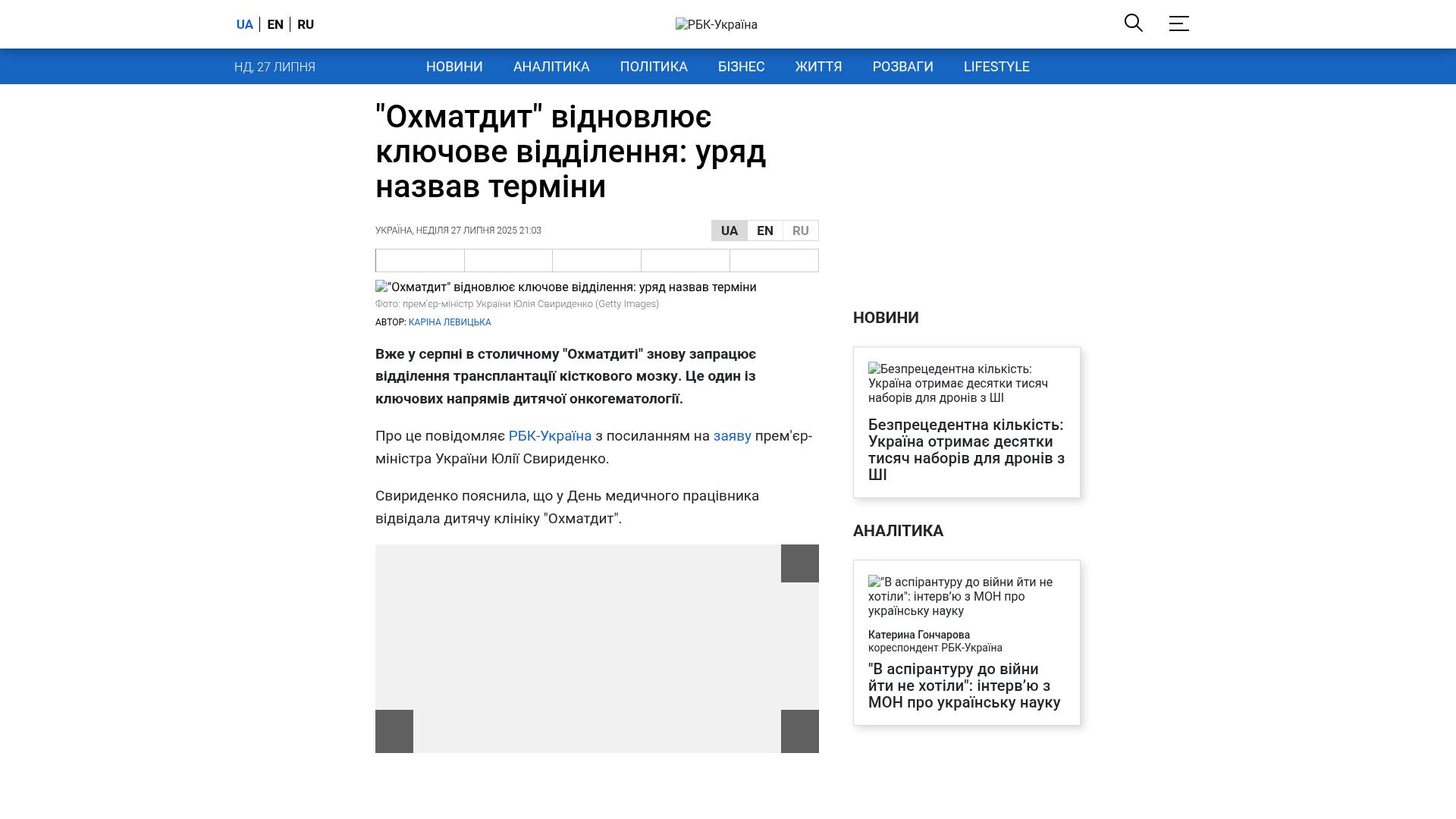Click the search magnifier icon

(x=1133, y=24)
